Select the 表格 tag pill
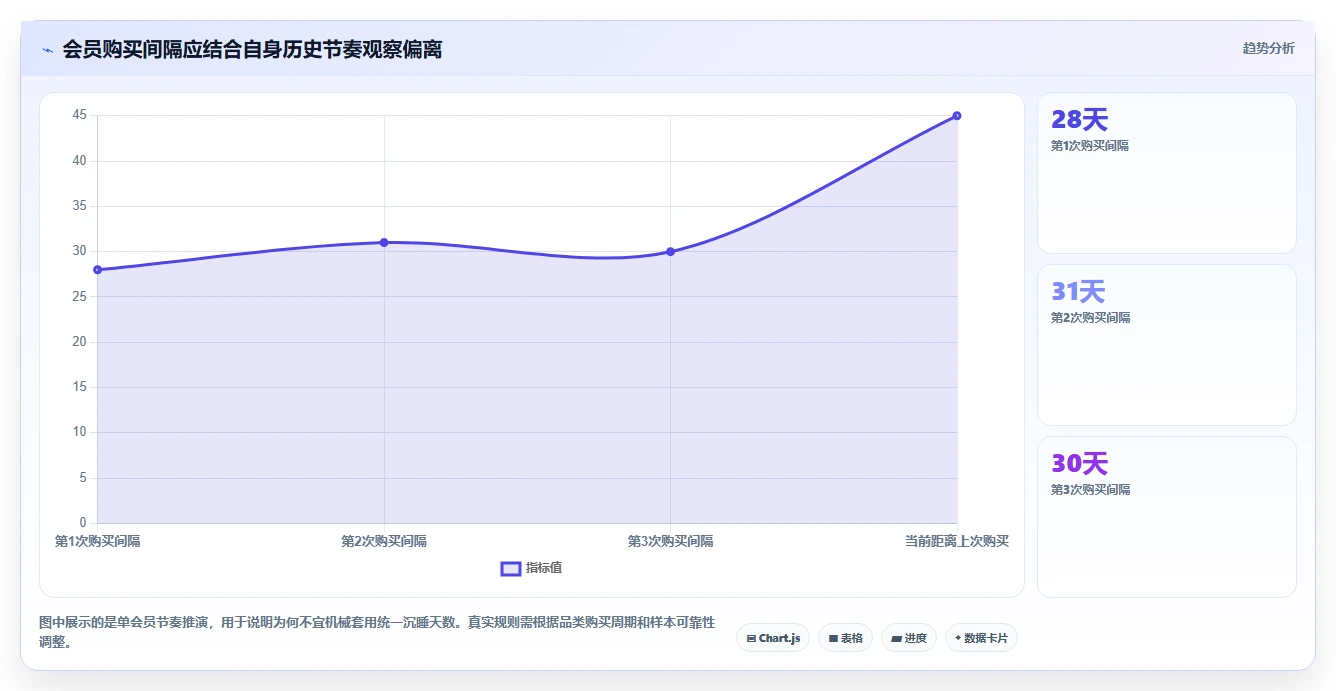This screenshot has width=1336, height=691. [x=845, y=638]
